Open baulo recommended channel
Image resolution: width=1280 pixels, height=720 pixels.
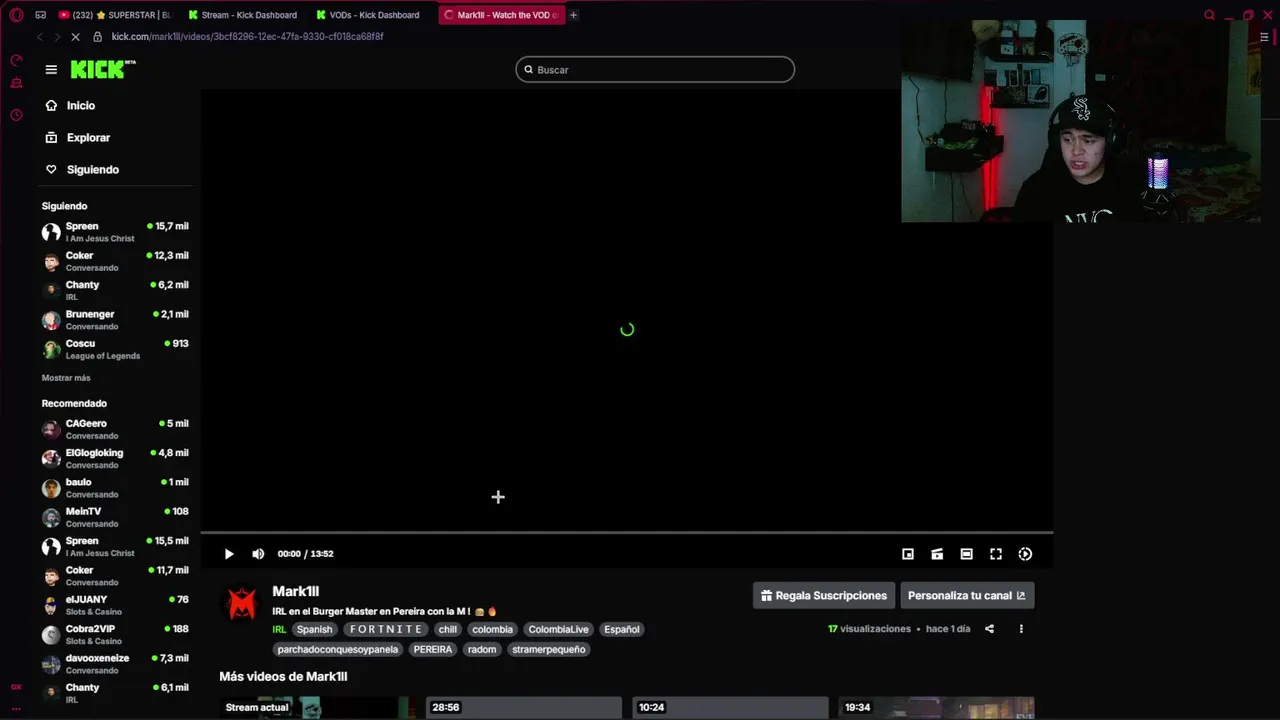click(115, 488)
